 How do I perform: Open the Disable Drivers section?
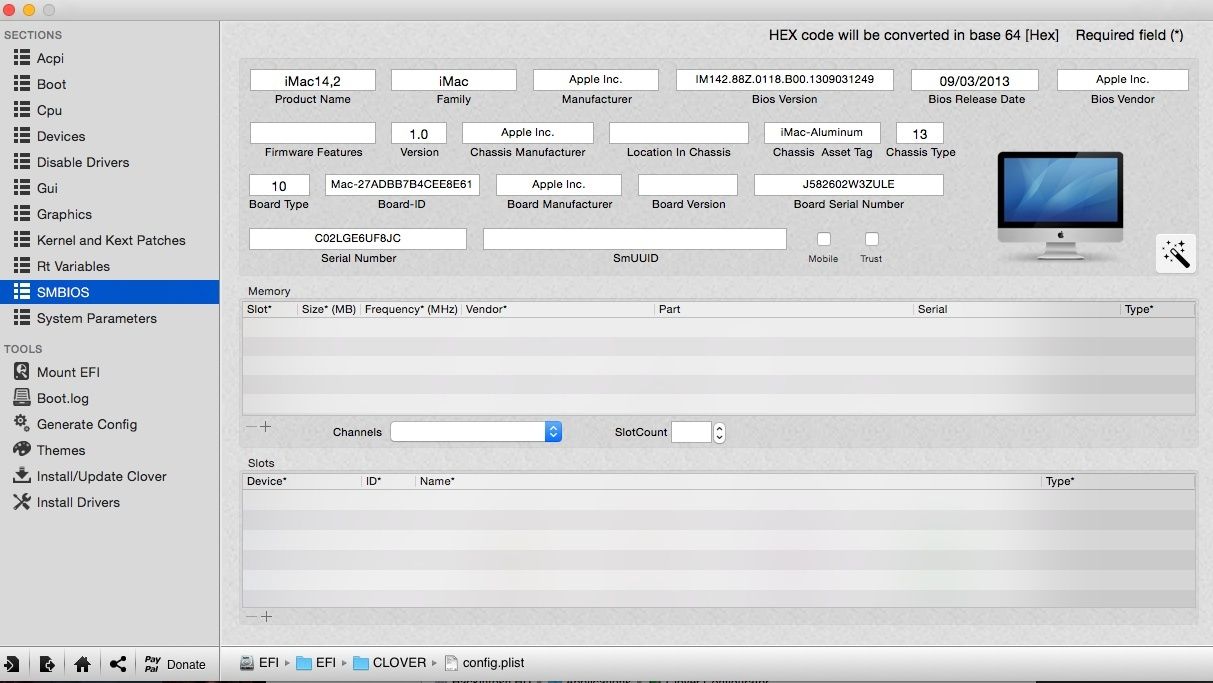click(x=109, y=162)
